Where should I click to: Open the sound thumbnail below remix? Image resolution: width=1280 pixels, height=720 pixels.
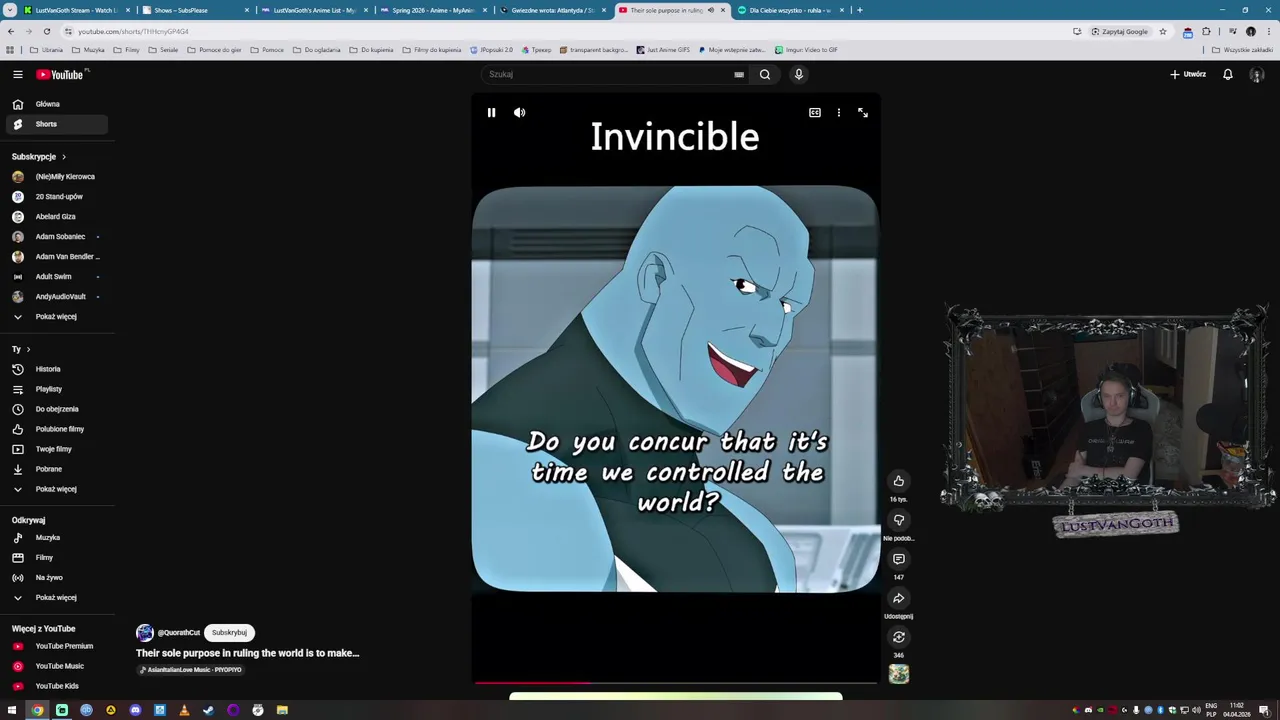(x=899, y=675)
